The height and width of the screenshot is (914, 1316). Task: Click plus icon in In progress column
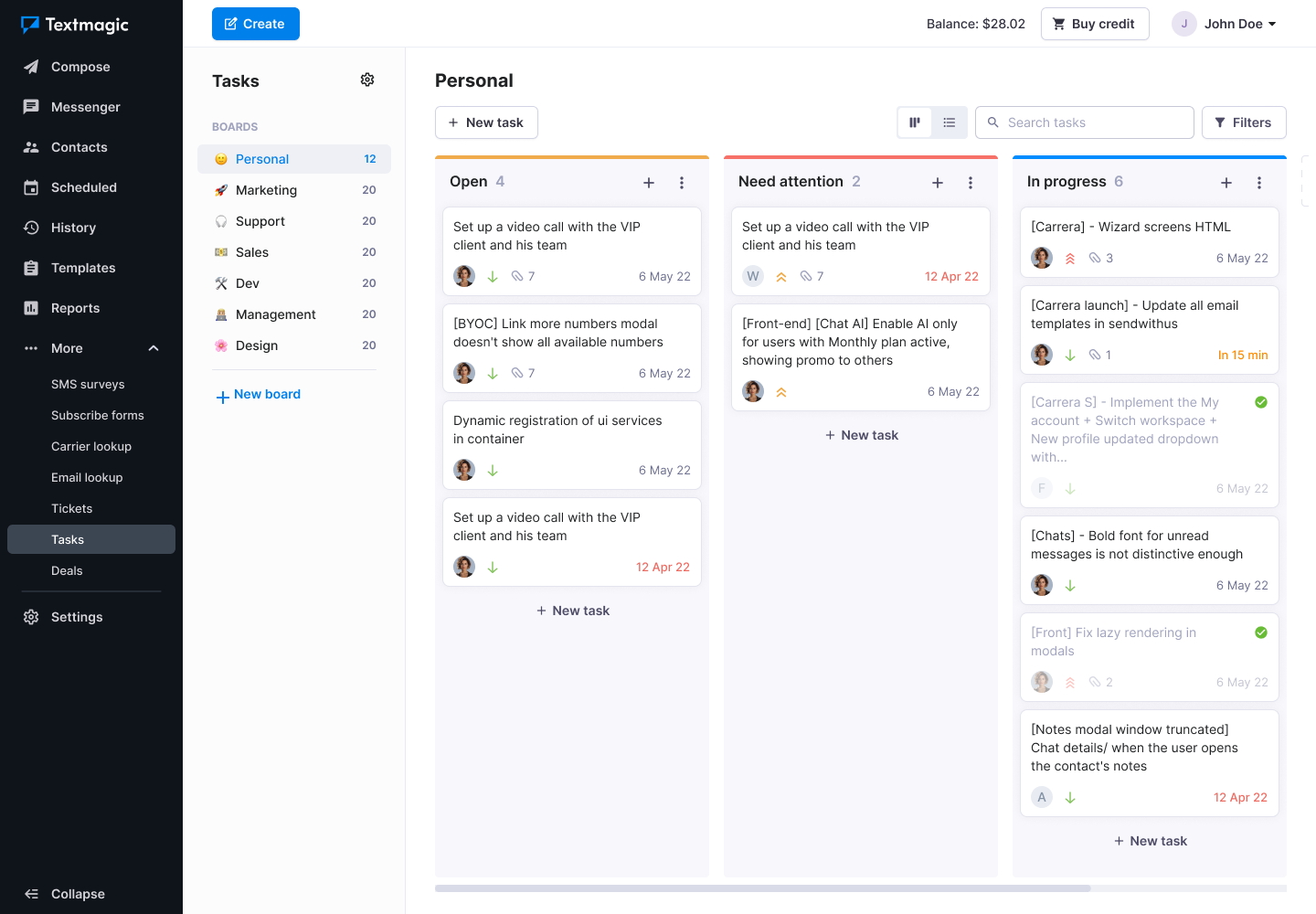click(1226, 183)
